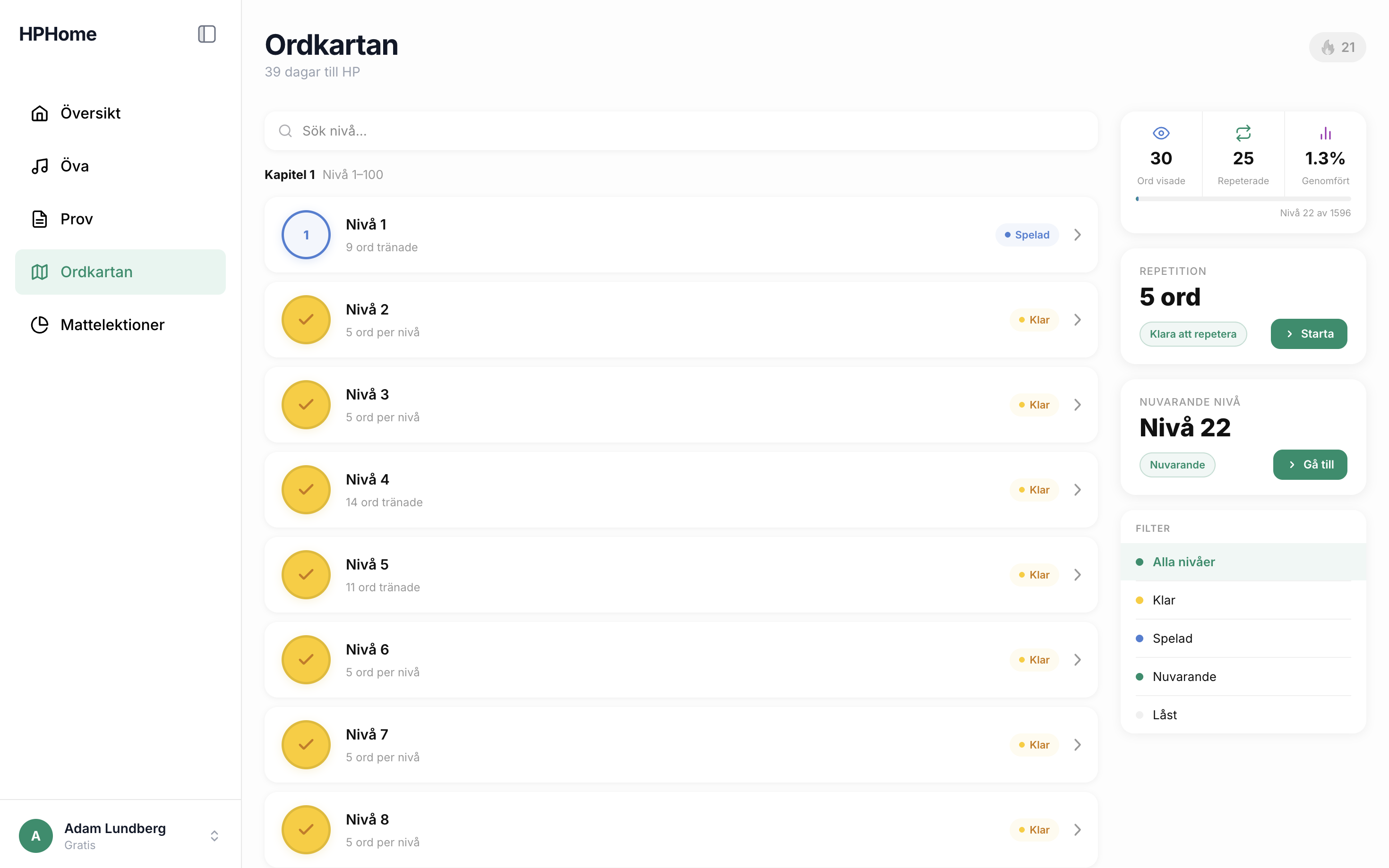
Task: Click the Öva music note icon
Action: (39, 166)
